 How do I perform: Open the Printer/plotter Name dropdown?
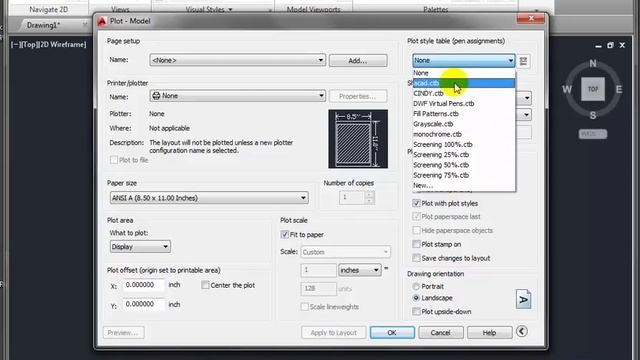(x=238, y=96)
